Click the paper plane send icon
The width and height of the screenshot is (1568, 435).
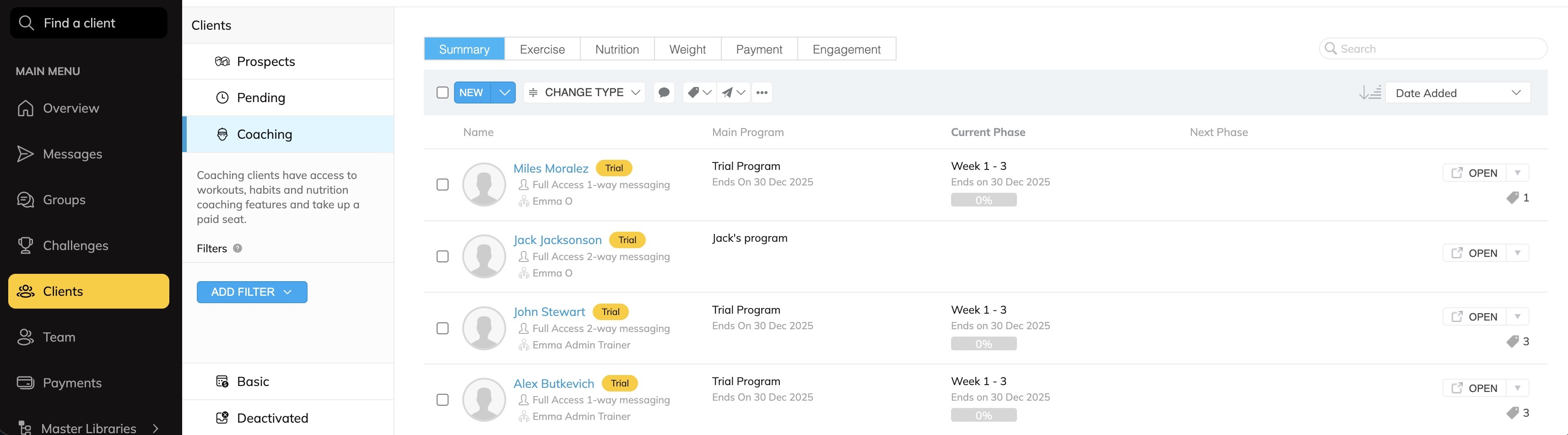[727, 92]
